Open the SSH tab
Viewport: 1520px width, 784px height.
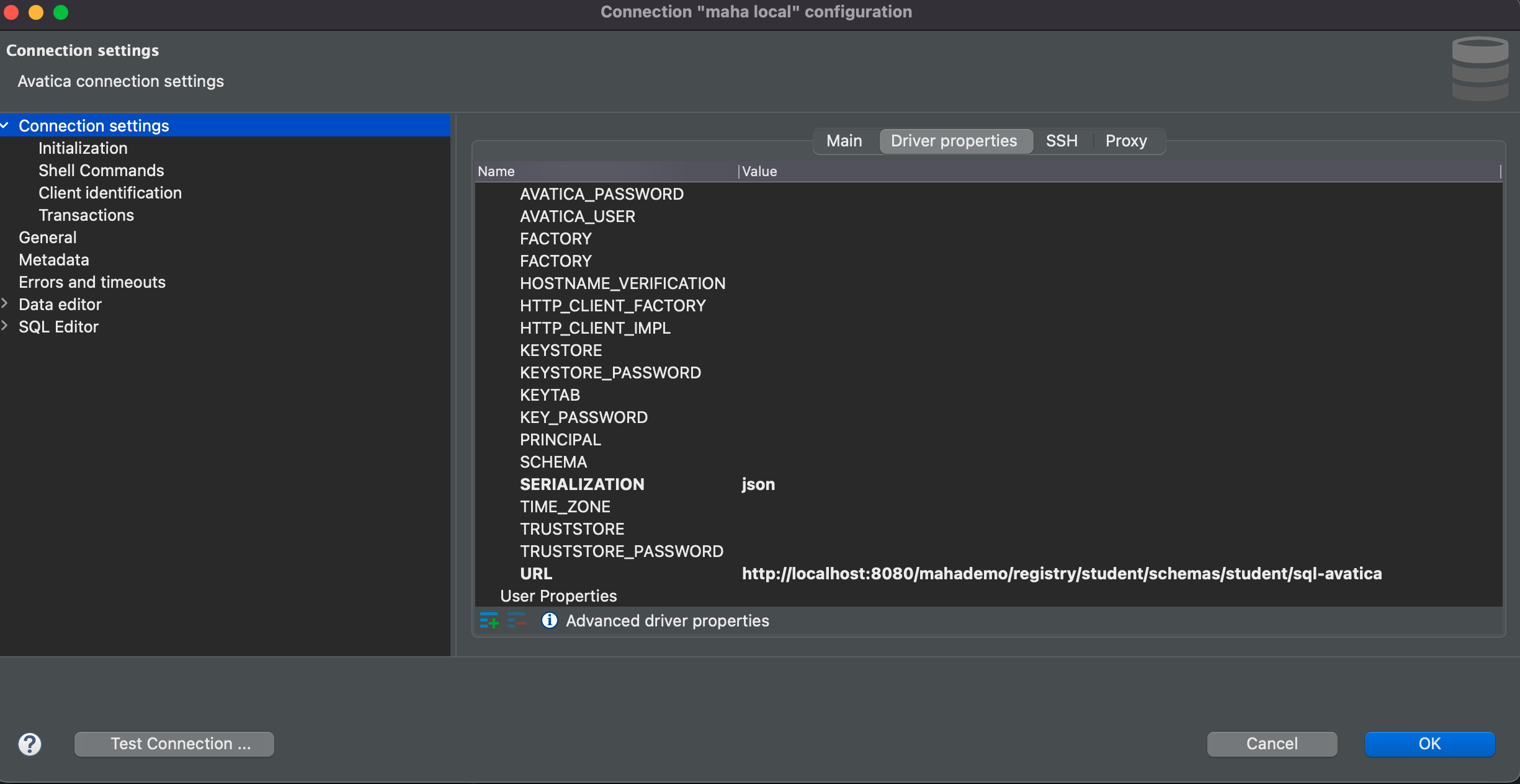[x=1062, y=141]
